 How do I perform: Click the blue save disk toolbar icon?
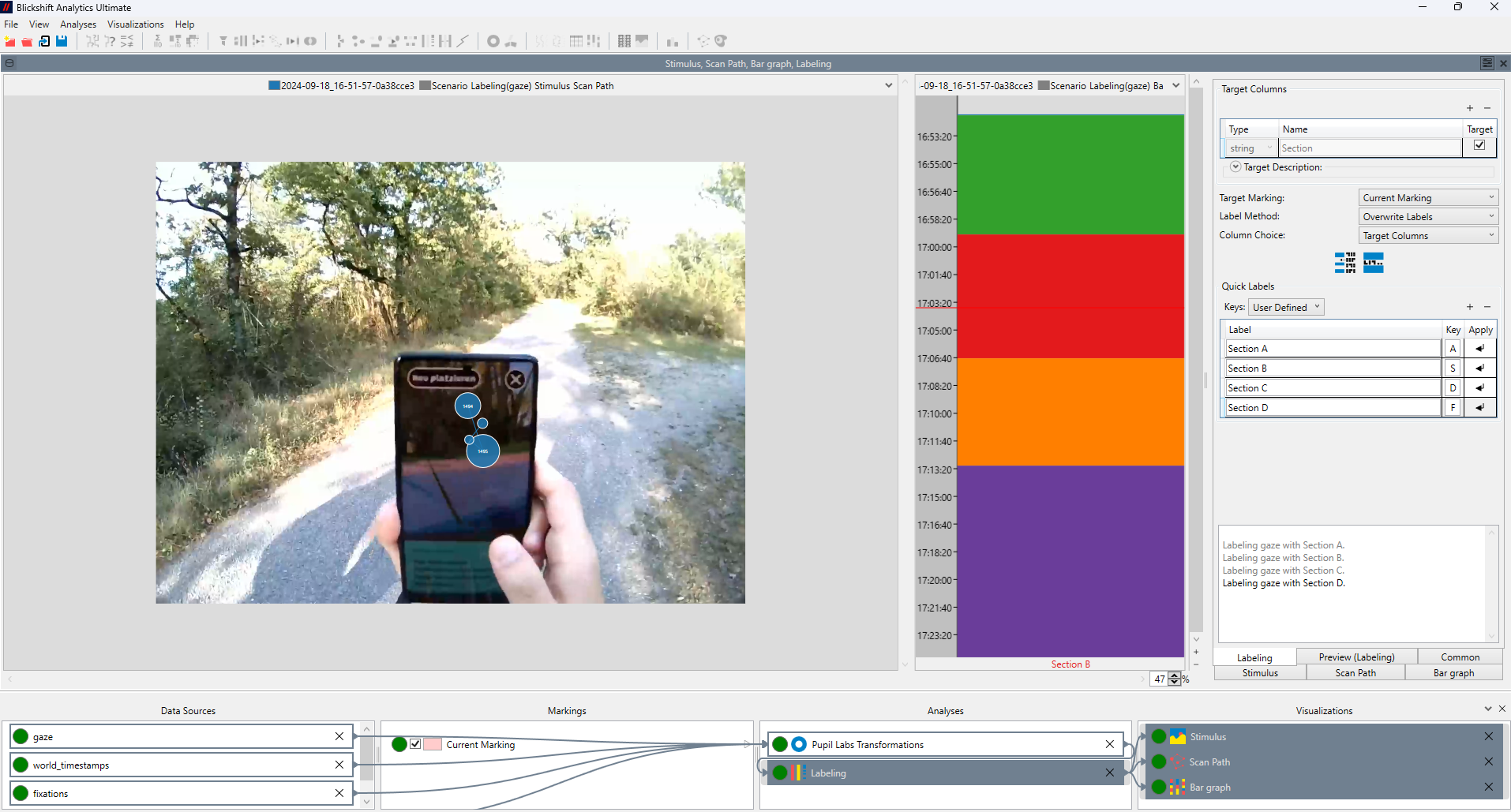[x=62, y=41]
